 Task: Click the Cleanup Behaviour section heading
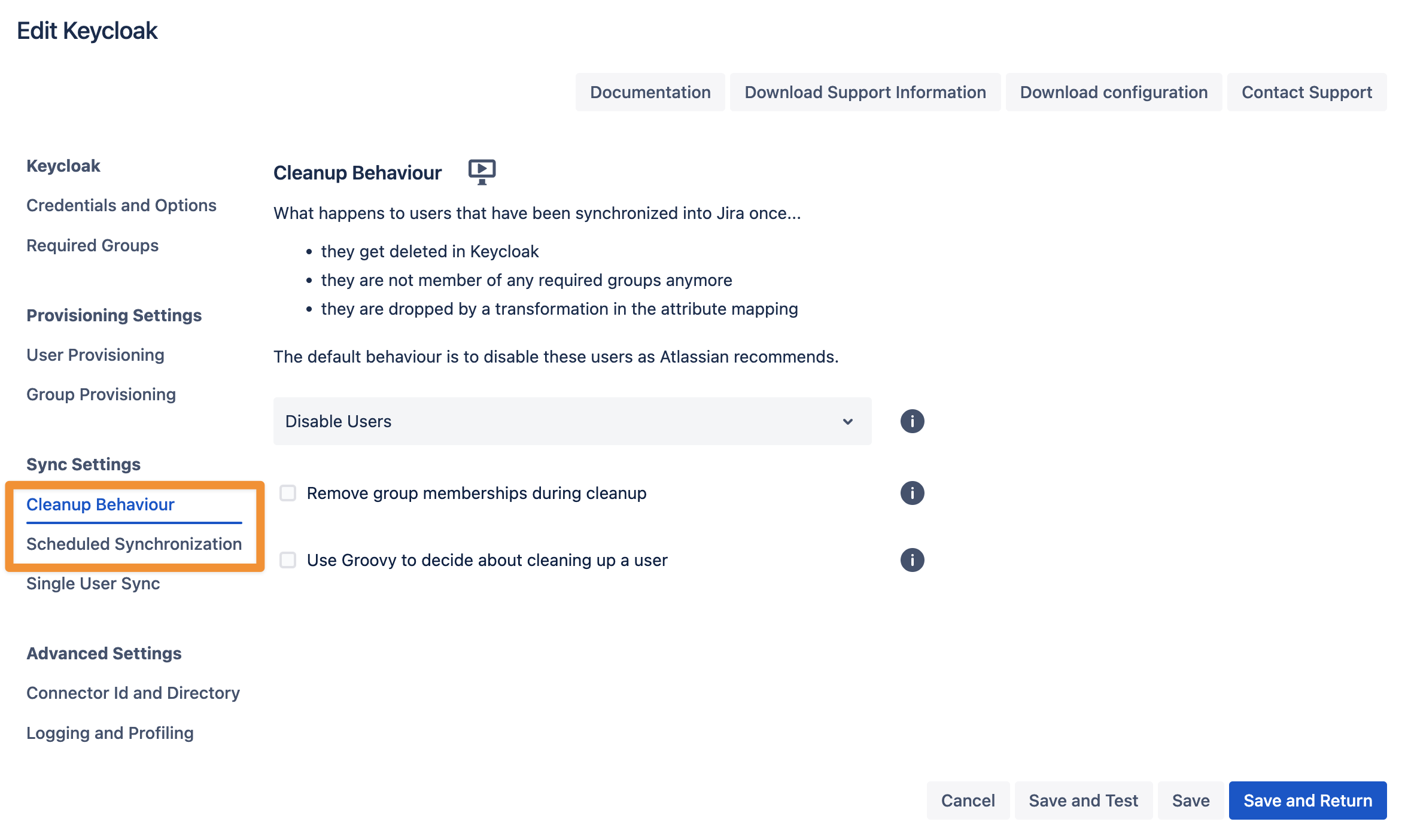357,172
